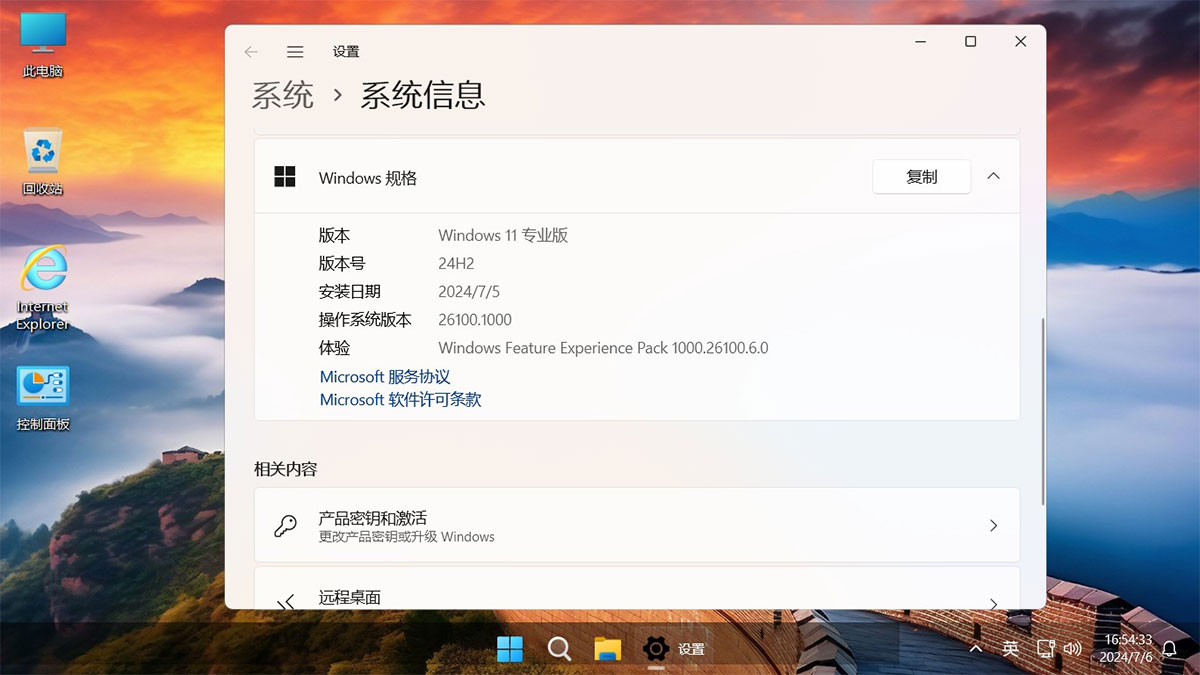Open the Microsoft 软件许可条款 link
The height and width of the screenshot is (675, 1200).
400,399
